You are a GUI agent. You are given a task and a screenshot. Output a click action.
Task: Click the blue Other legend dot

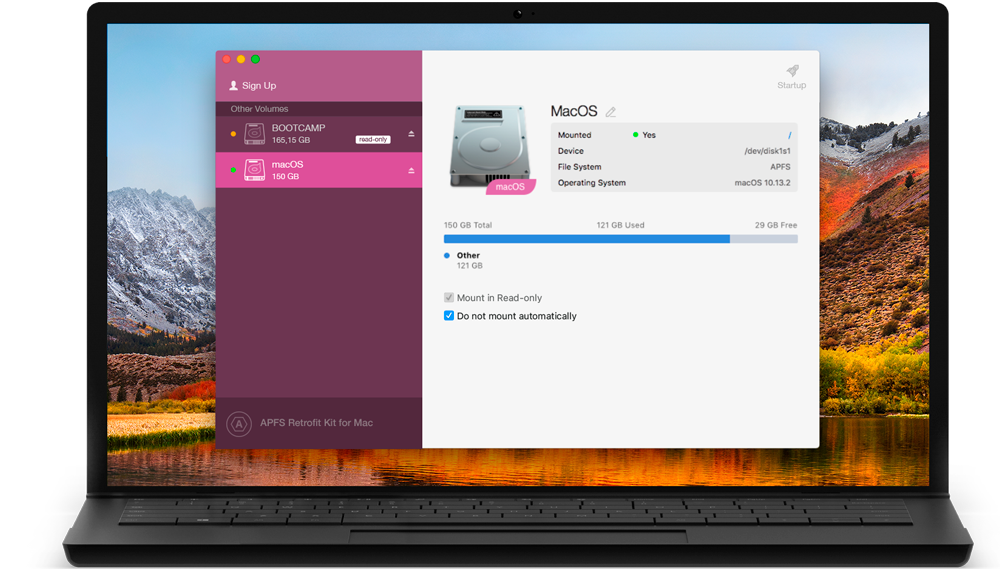pyautogui.click(x=447, y=256)
